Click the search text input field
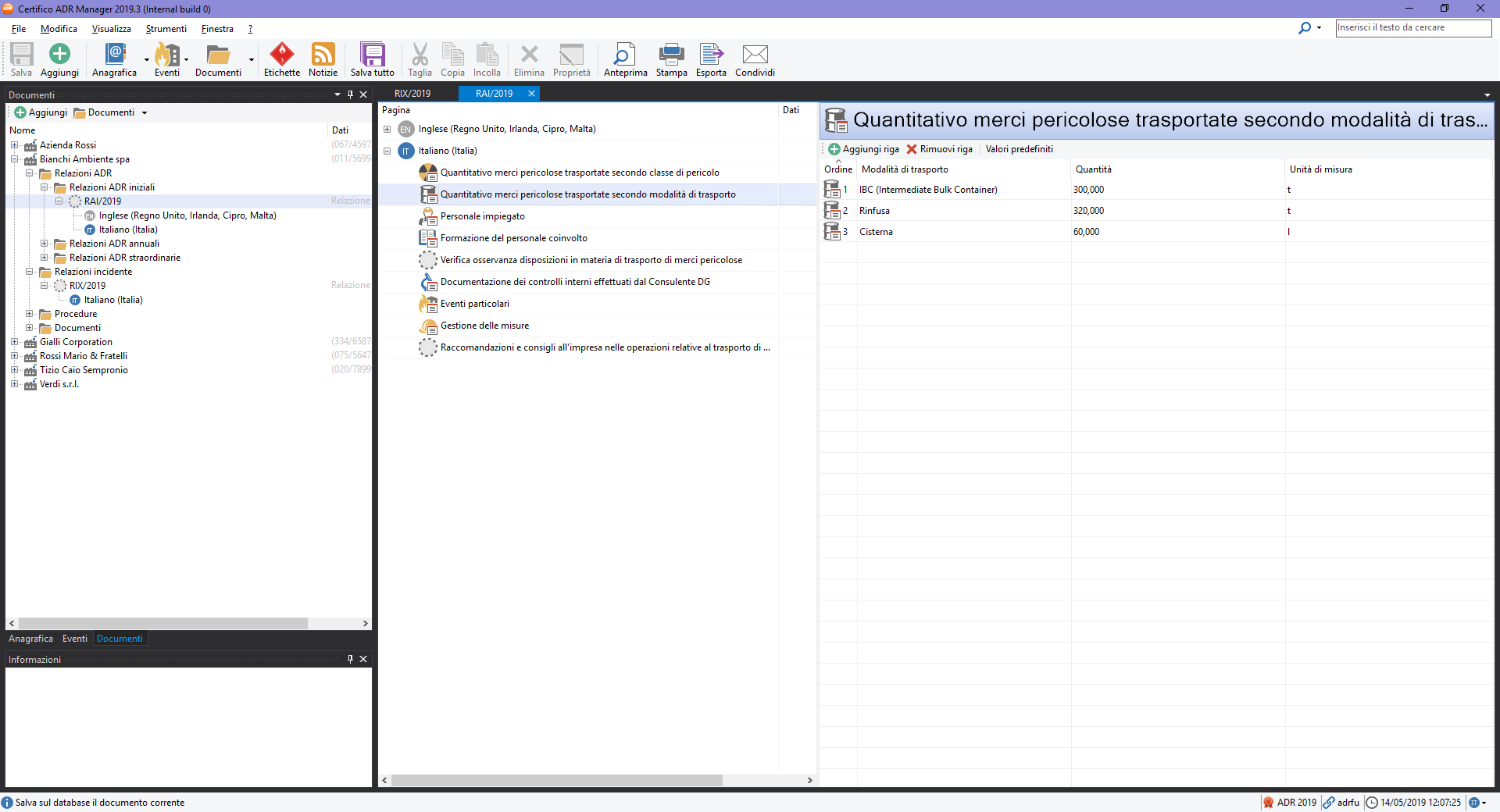 tap(1412, 28)
